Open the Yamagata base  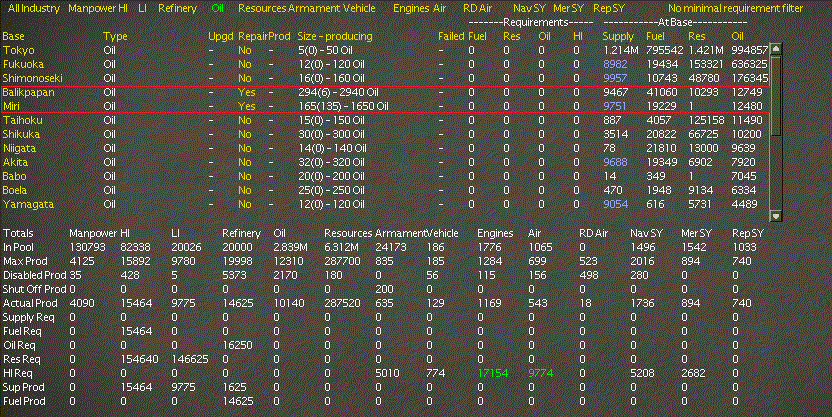[28, 204]
